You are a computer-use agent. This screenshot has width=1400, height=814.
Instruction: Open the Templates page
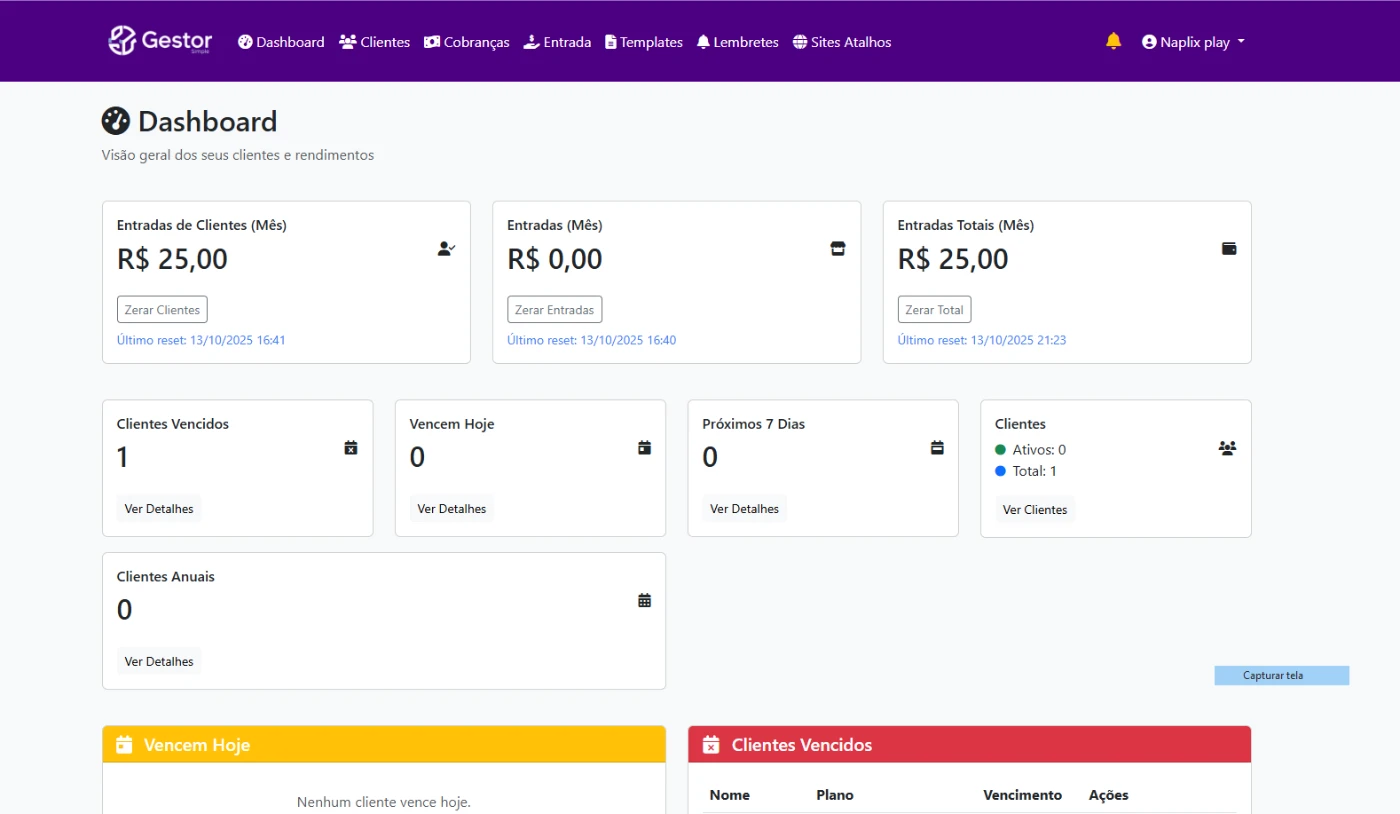coord(644,42)
